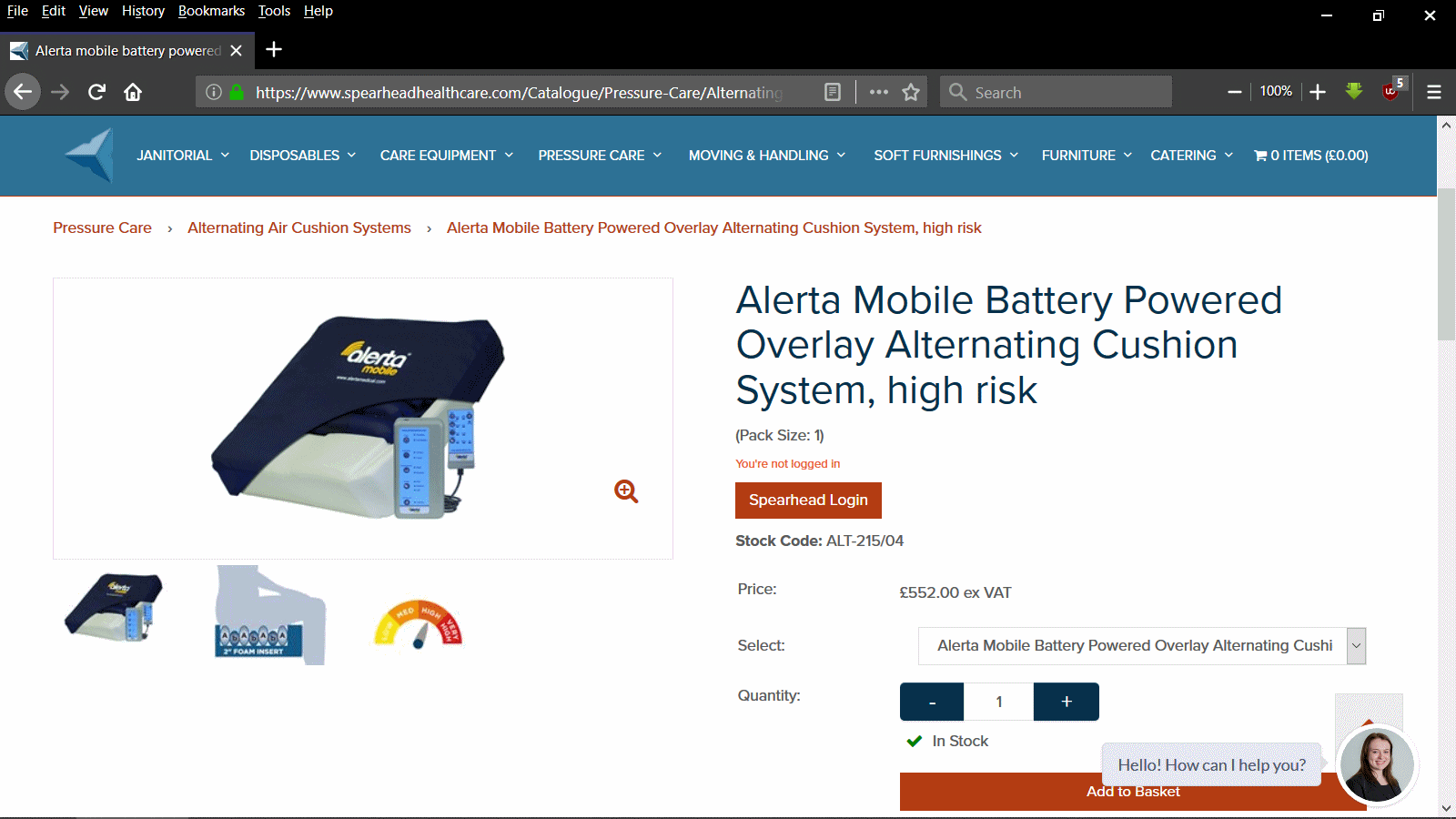Viewport: 1456px width, 819px height.
Task: Reload the page with the refresh icon
Action: click(x=96, y=92)
